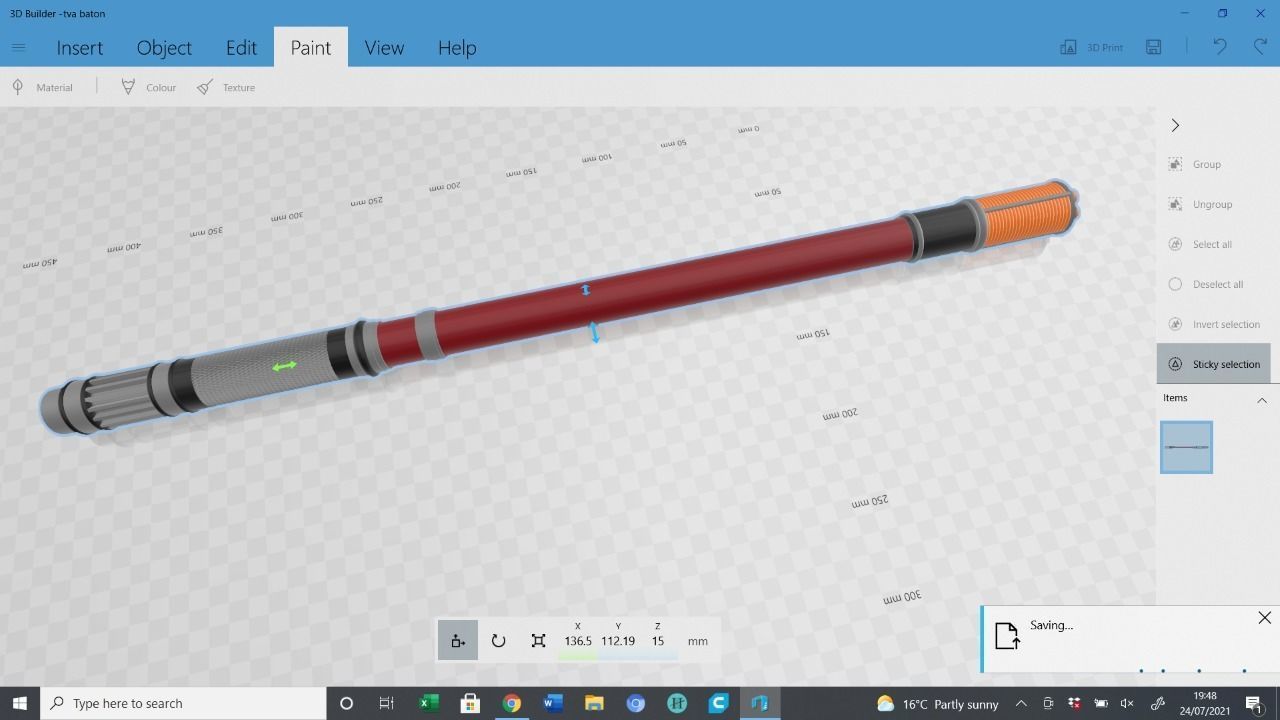Open Google Chrome from taskbar

click(x=511, y=703)
